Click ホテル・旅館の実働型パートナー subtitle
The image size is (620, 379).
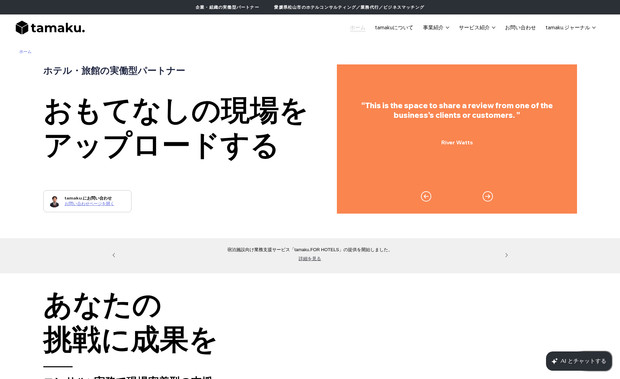coord(114,71)
